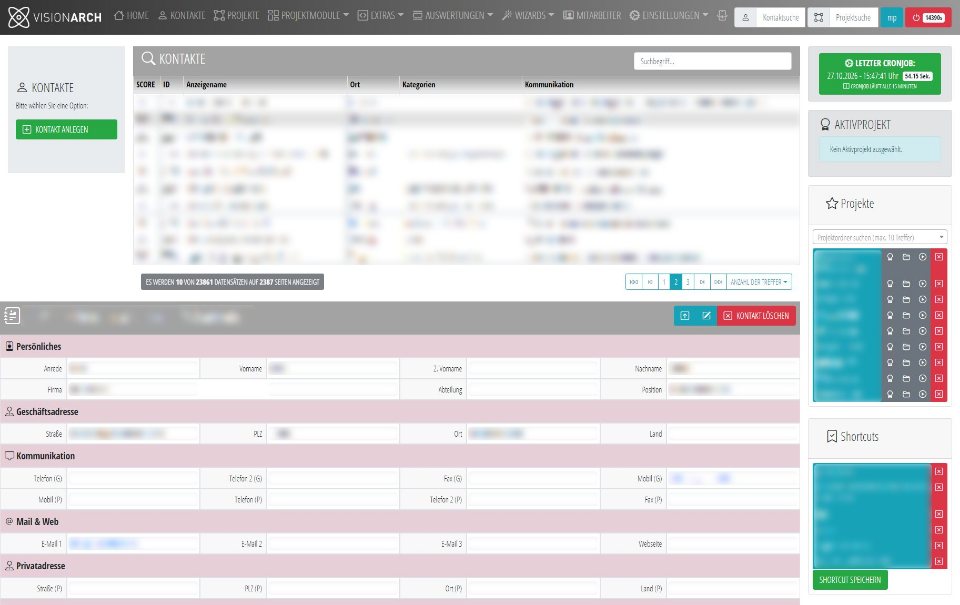Click the play icon in the bottom project row
960x605 pixels.
coord(923,394)
